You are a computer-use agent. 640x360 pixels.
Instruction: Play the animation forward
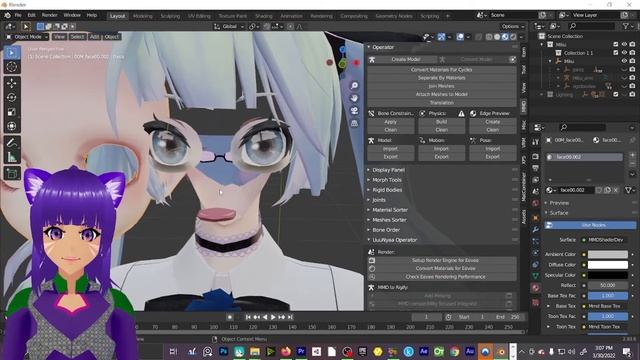click(x=273, y=317)
